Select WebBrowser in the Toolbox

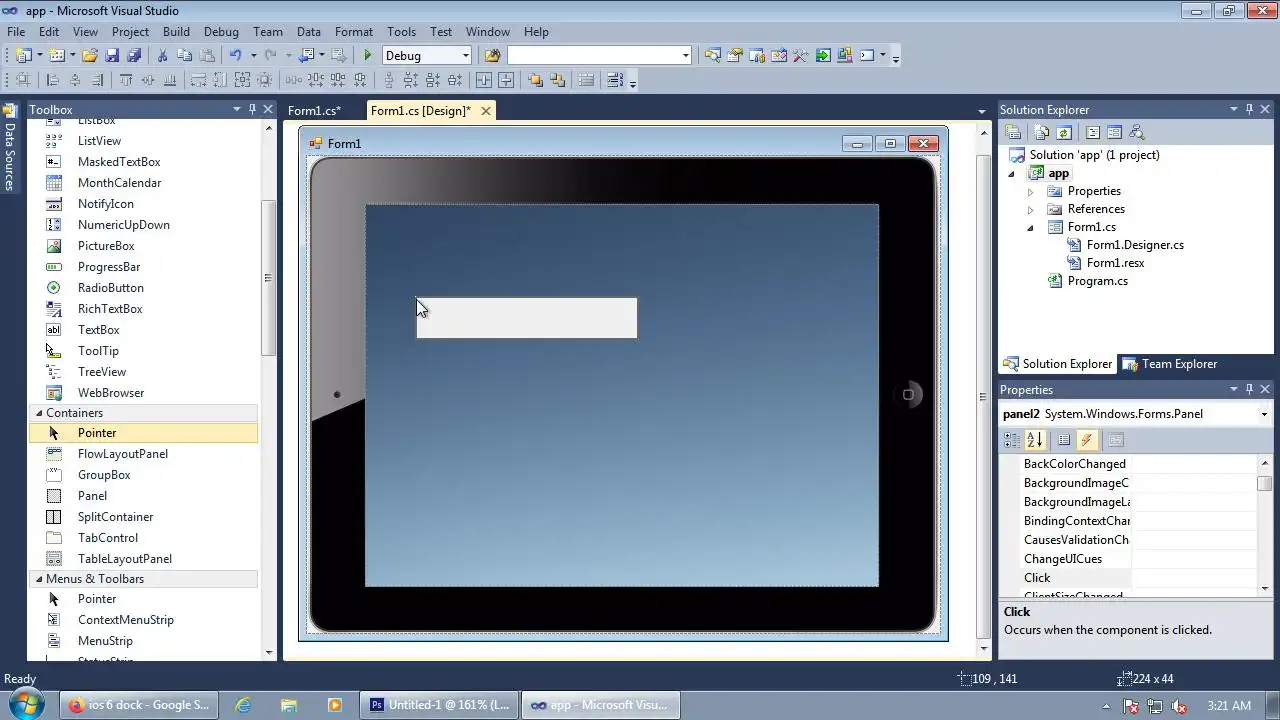[x=111, y=393]
